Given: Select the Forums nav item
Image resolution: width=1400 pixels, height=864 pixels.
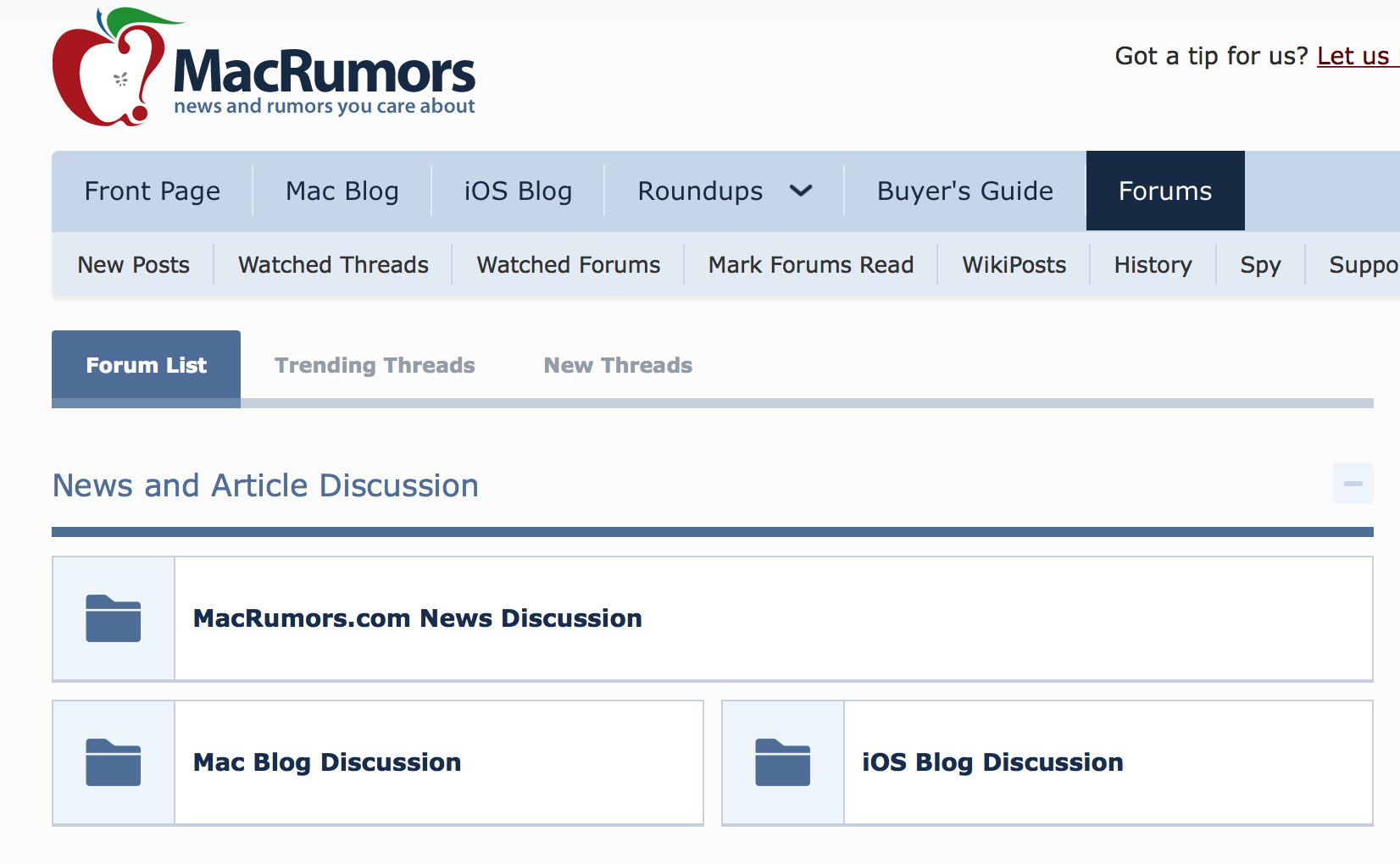Looking at the screenshot, I should pos(1165,191).
